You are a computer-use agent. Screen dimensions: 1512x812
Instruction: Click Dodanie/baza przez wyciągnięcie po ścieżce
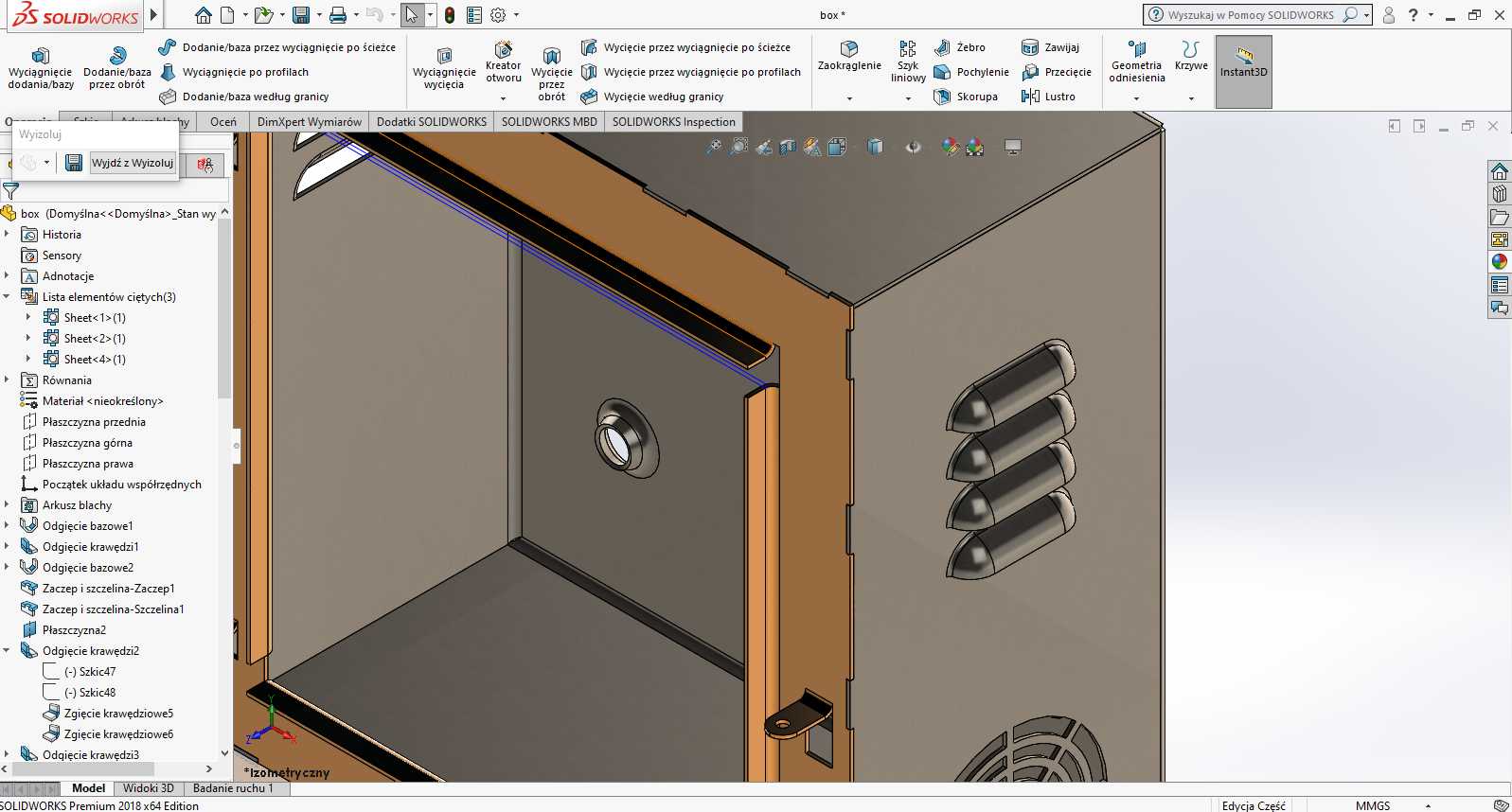(x=277, y=47)
